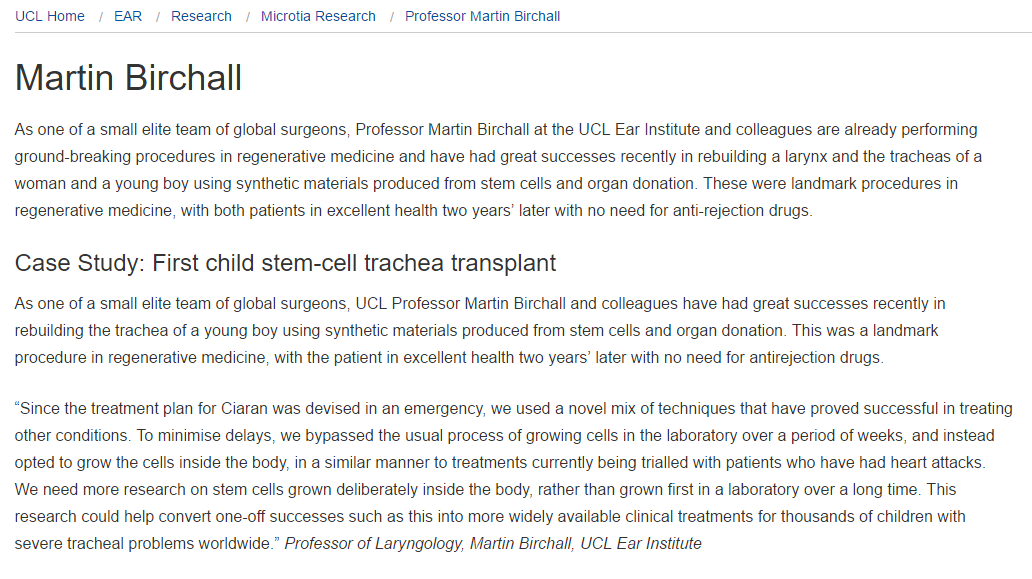Click the slash between EAR and Research
1032x579 pixels.
(x=157, y=16)
